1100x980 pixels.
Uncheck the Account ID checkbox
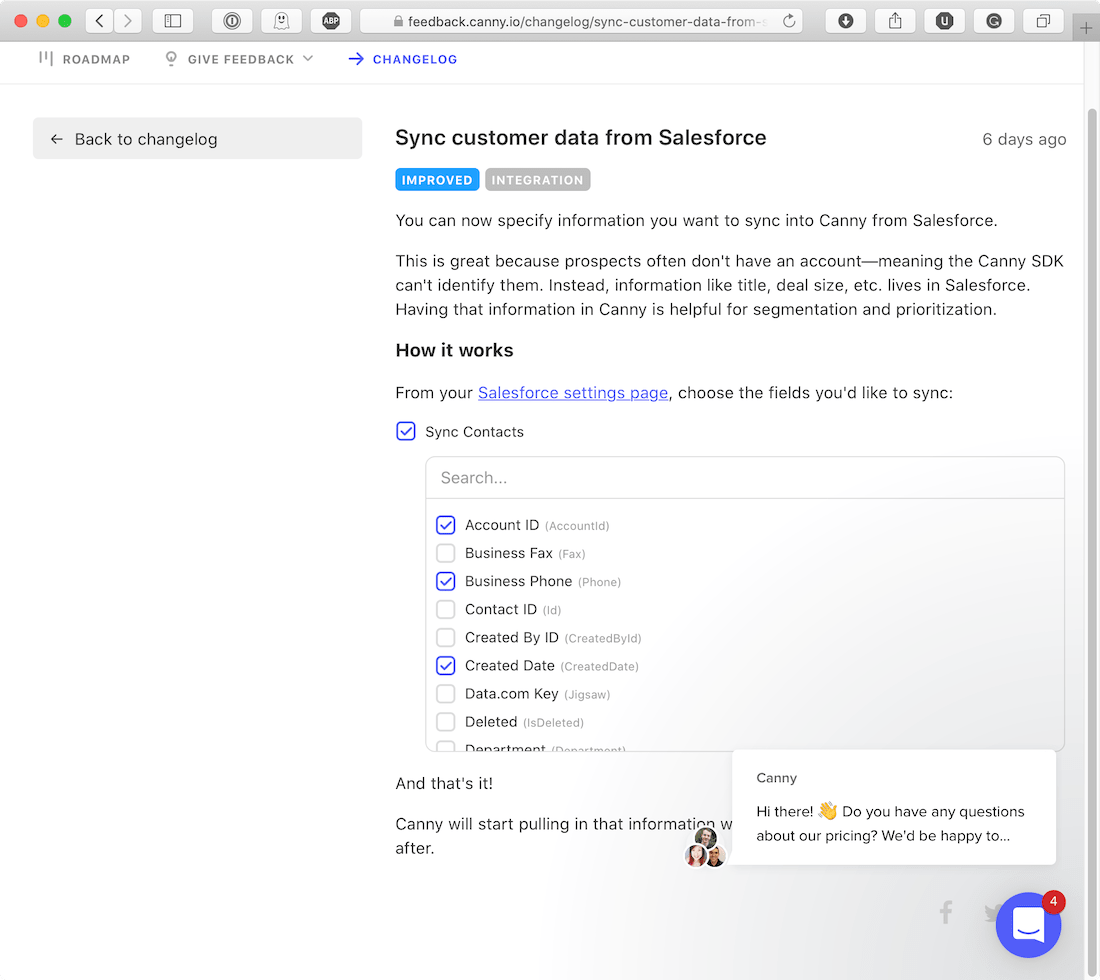445,525
